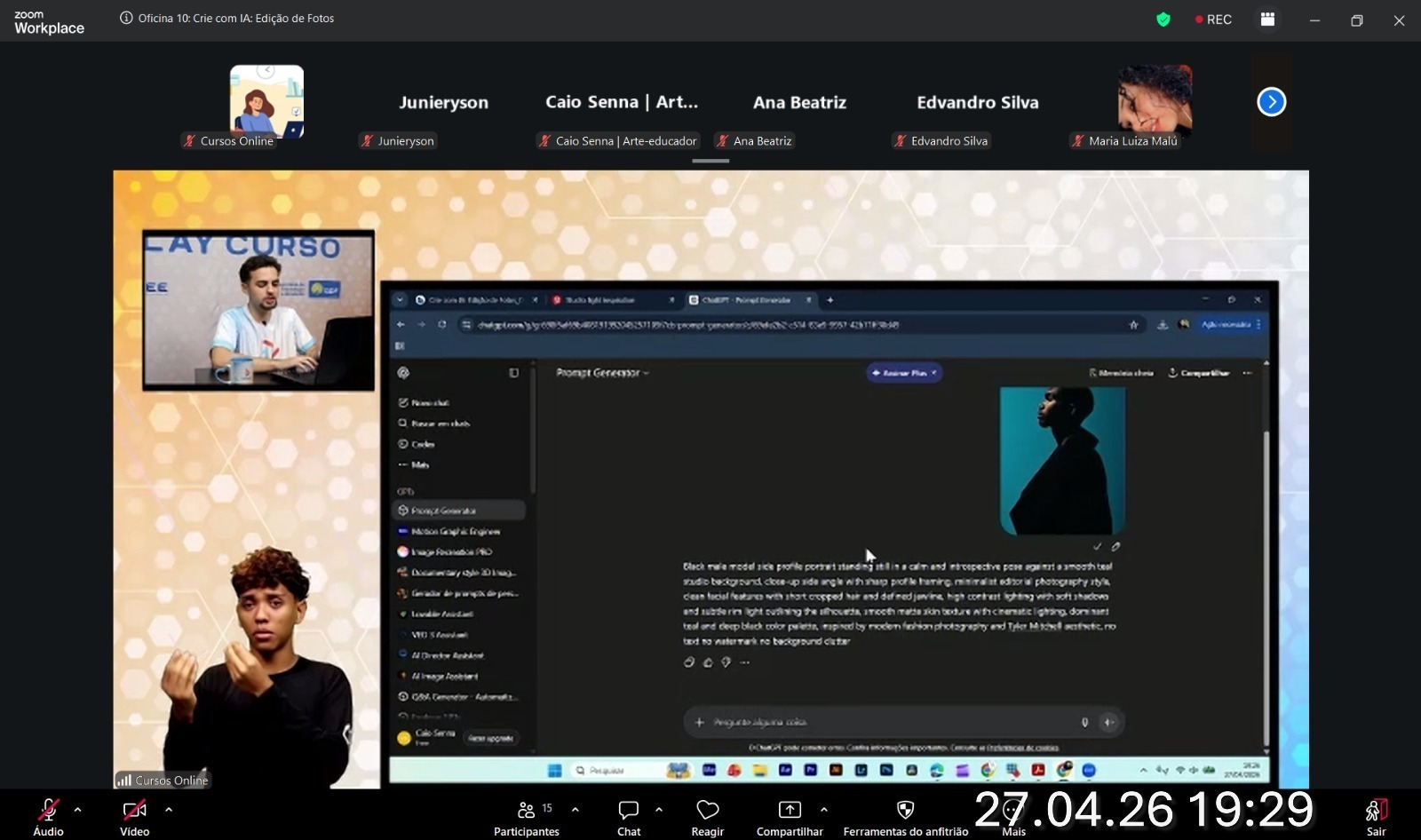Viewport: 1421px width, 840px height.
Task: Expand the arrow beside Participantes
Action: coord(576,810)
